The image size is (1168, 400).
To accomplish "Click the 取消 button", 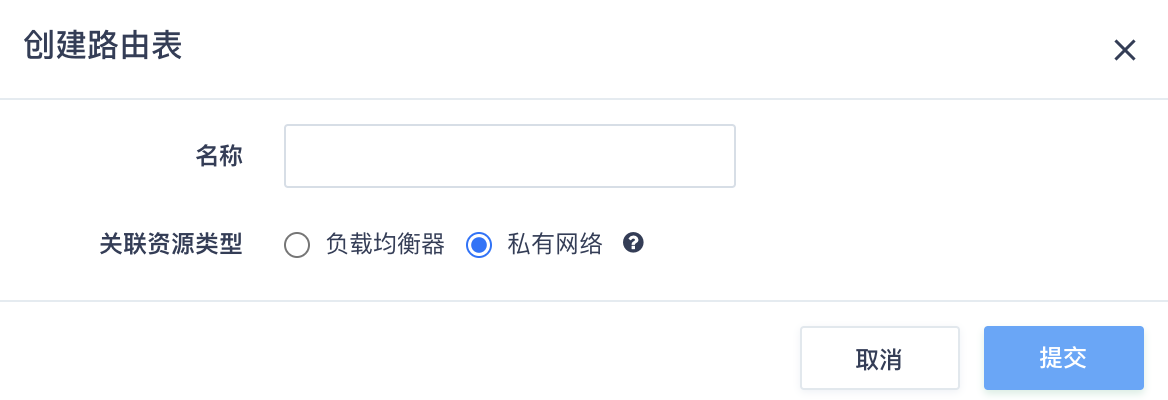I will pos(880,358).
